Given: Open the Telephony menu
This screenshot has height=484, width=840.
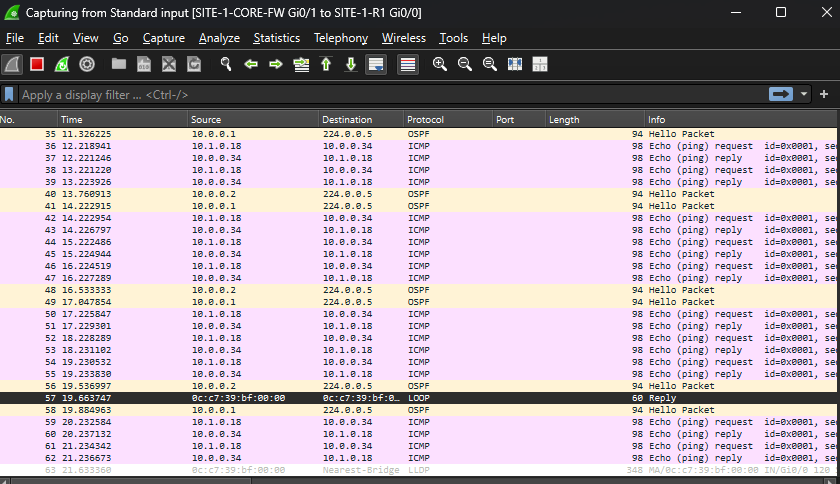Looking at the screenshot, I should 341,38.
